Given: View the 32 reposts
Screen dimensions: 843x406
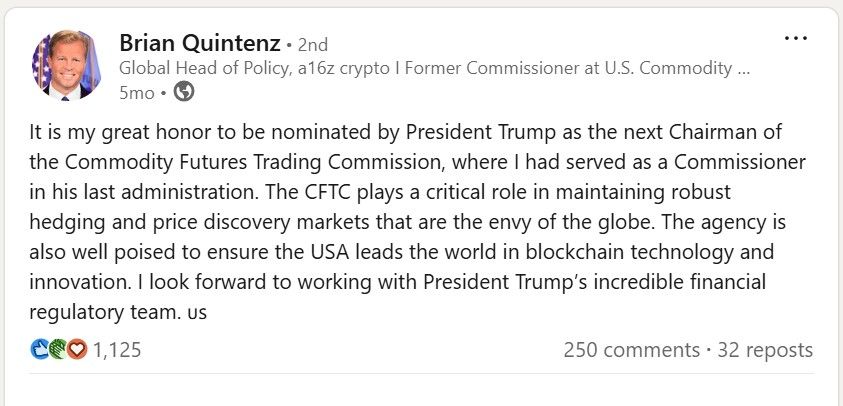Looking at the screenshot, I should (765, 350).
